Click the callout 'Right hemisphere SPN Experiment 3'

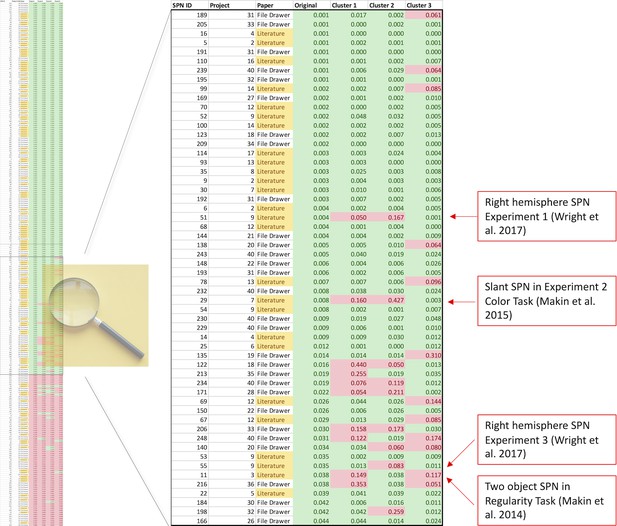547,439
